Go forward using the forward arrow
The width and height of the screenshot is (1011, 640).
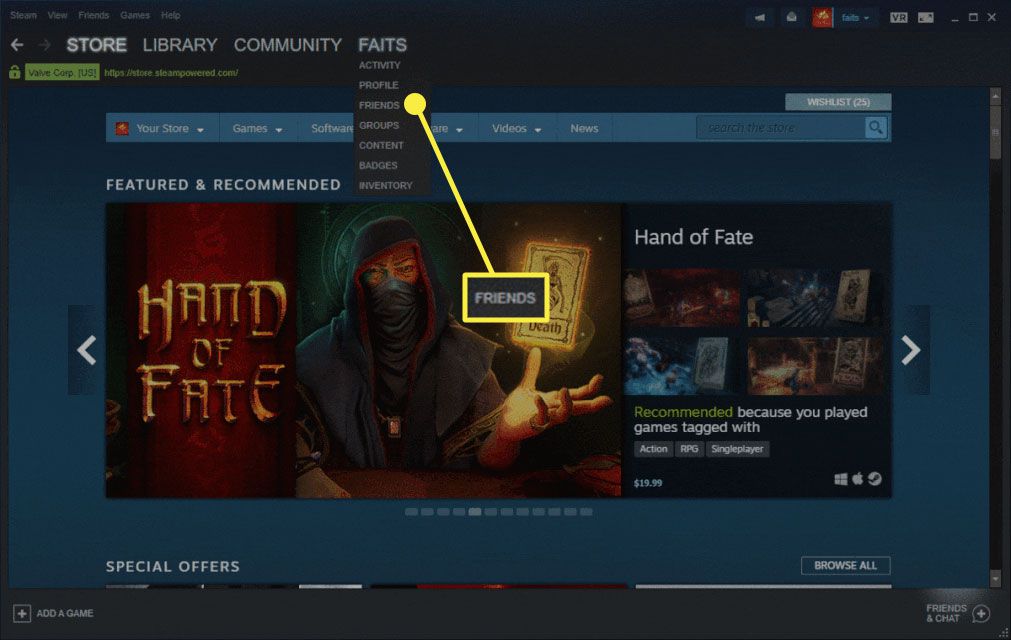coord(44,44)
